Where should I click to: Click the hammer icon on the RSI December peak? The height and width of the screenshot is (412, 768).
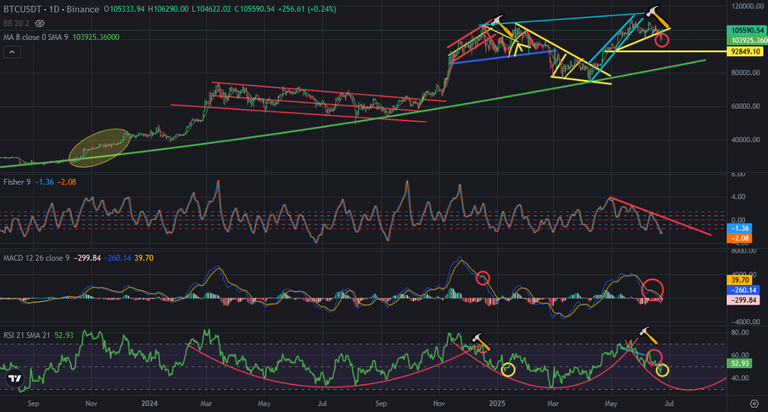pos(480,340)
